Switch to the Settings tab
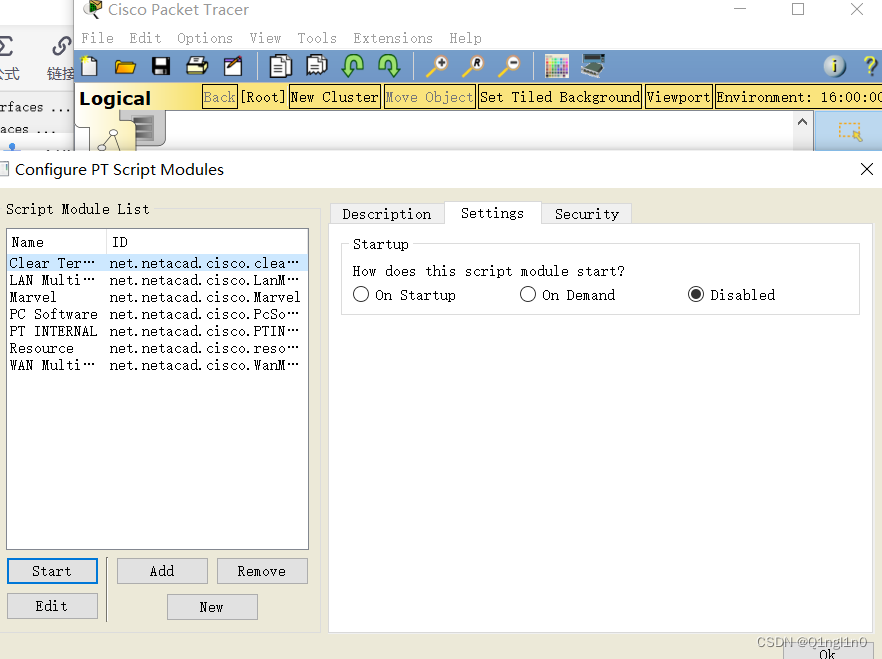Viewport: 882px width, 659px height. tap(492, 213)
